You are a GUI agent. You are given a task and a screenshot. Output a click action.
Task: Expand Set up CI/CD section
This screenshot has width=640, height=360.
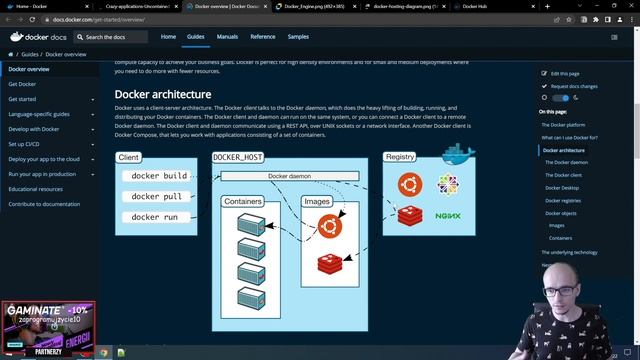[93, 144]
